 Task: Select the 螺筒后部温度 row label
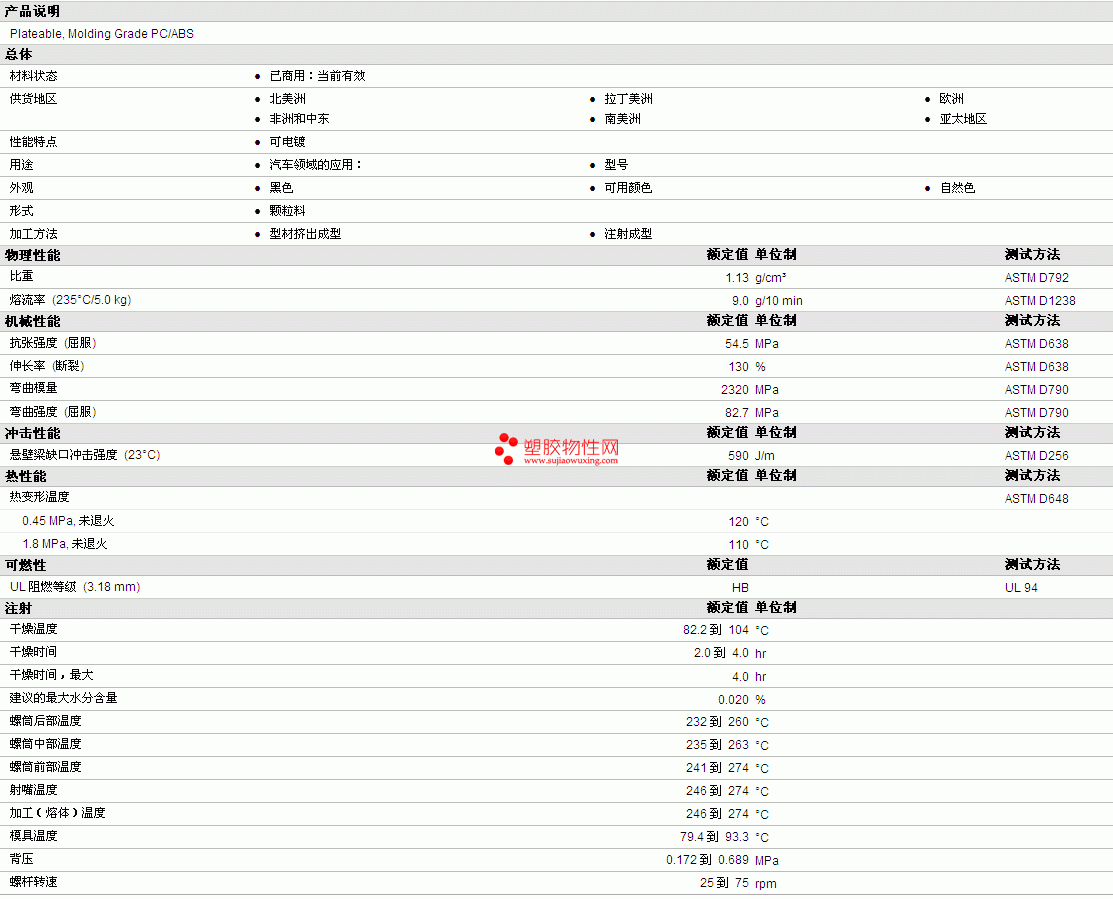point(45,721)
